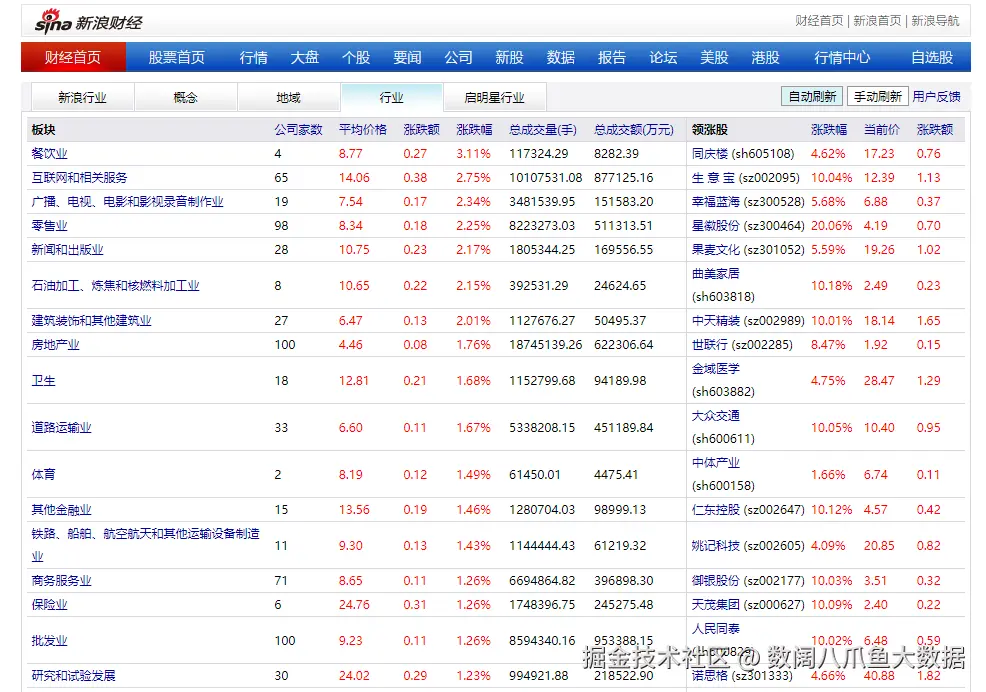This screenshot has width=986, height=692.
Task: Open the 用户反馈 link
Action: click(x=936, y=96)
